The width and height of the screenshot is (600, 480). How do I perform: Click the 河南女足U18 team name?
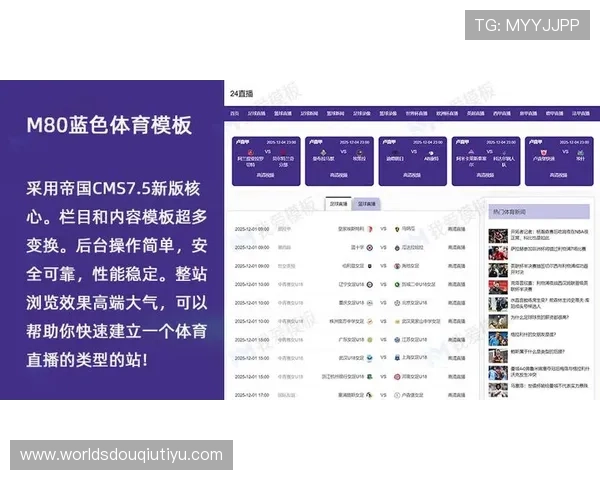click(414, 377)
